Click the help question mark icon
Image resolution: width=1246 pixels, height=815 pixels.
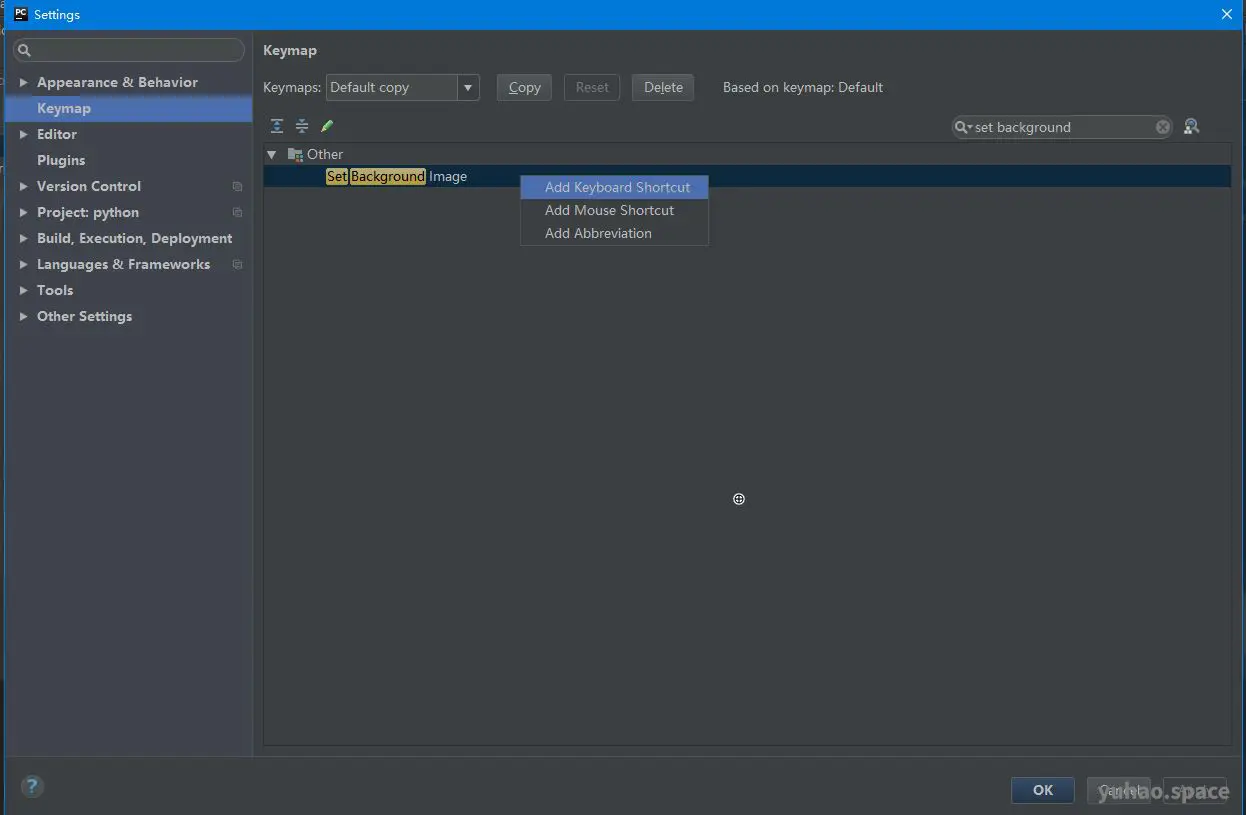coord(32,786)
